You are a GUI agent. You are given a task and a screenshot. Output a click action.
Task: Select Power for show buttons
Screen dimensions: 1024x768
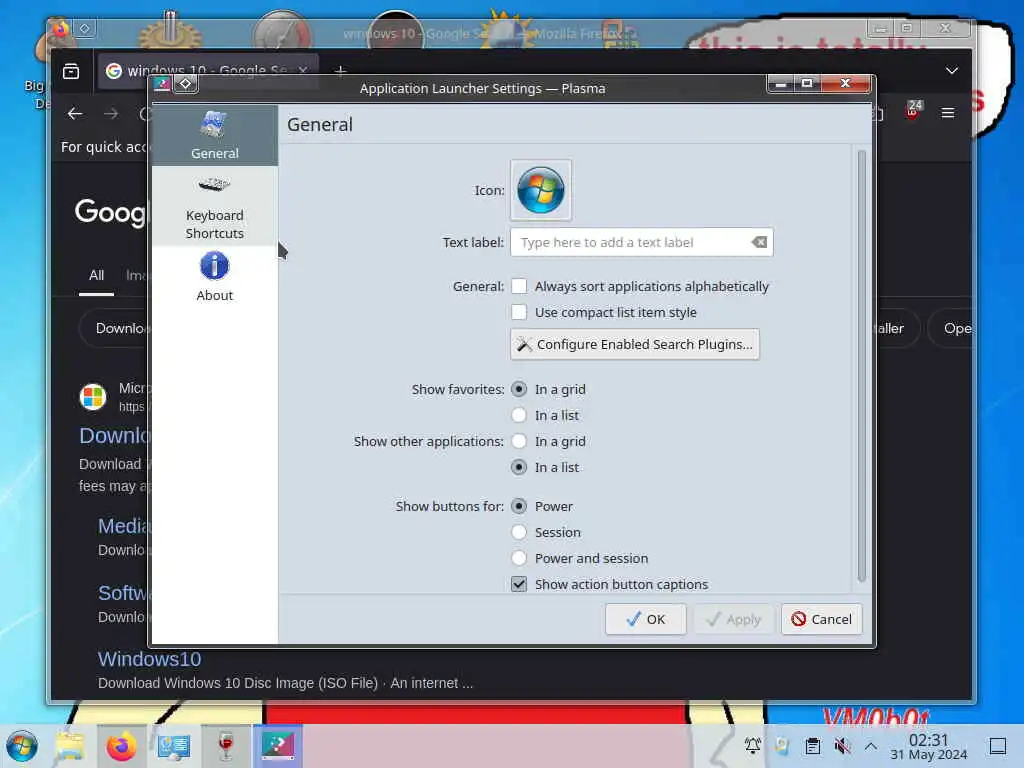pos(519,506)
